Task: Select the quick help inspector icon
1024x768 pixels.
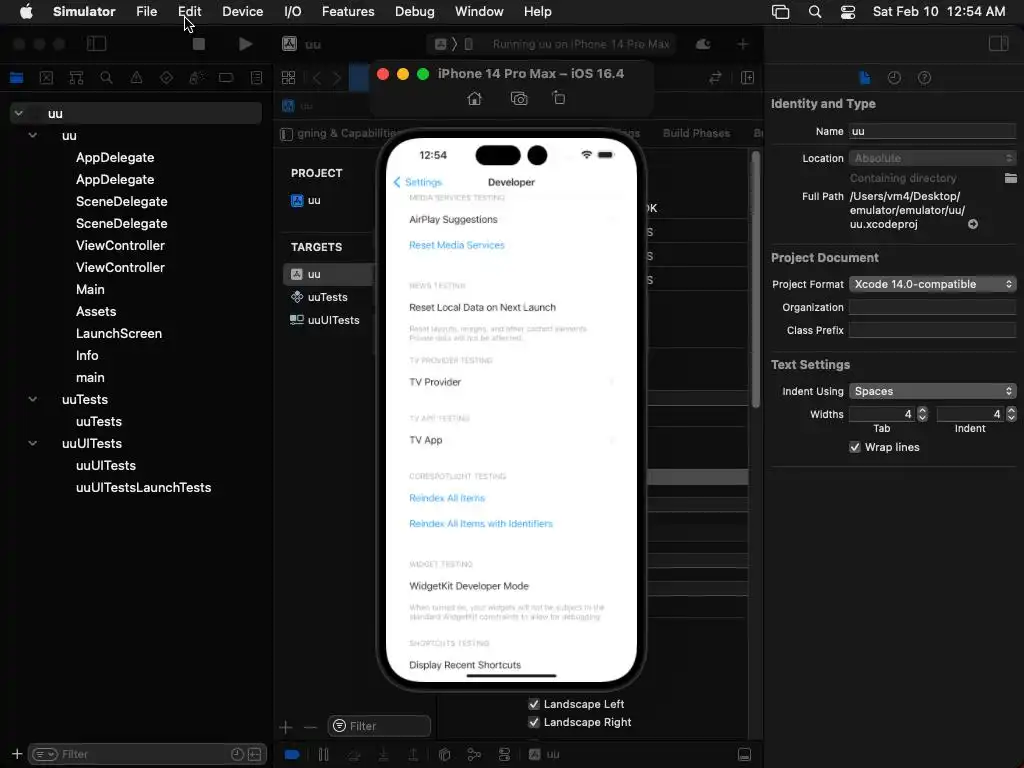Action: click(x=924, y=78)
